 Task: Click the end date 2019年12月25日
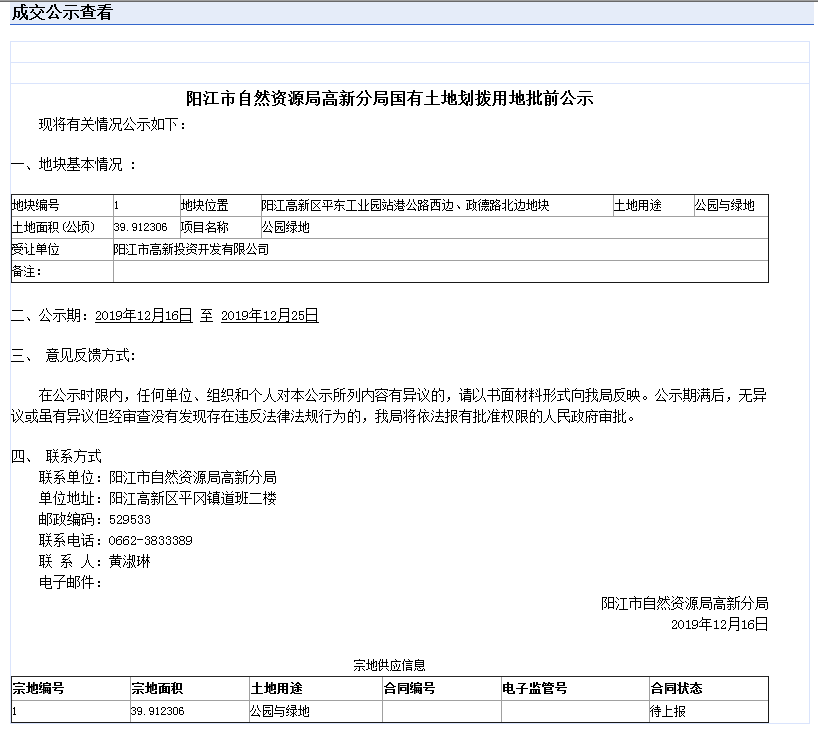(269, 315)
